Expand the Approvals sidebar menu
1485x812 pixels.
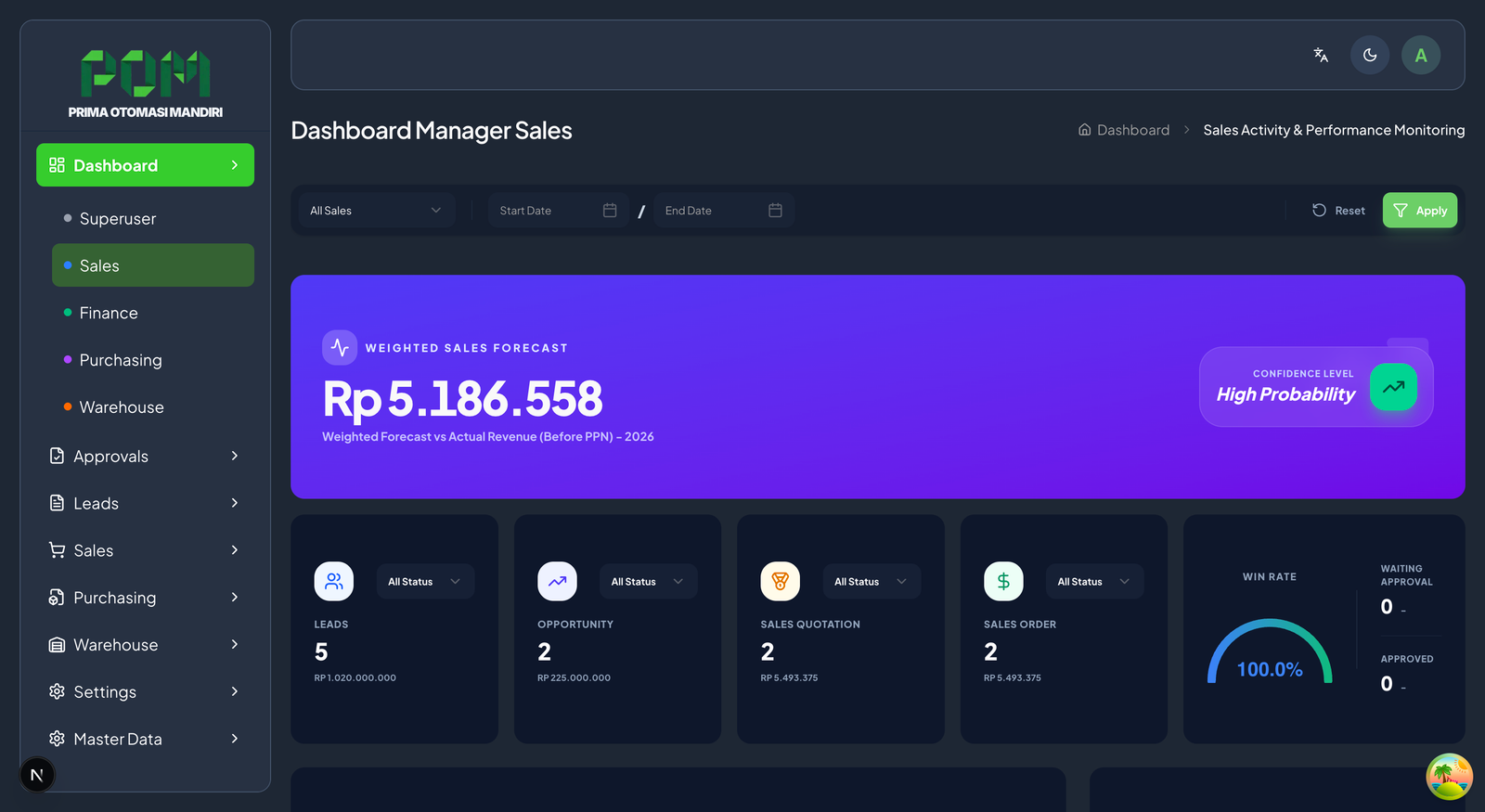[145, 456]
